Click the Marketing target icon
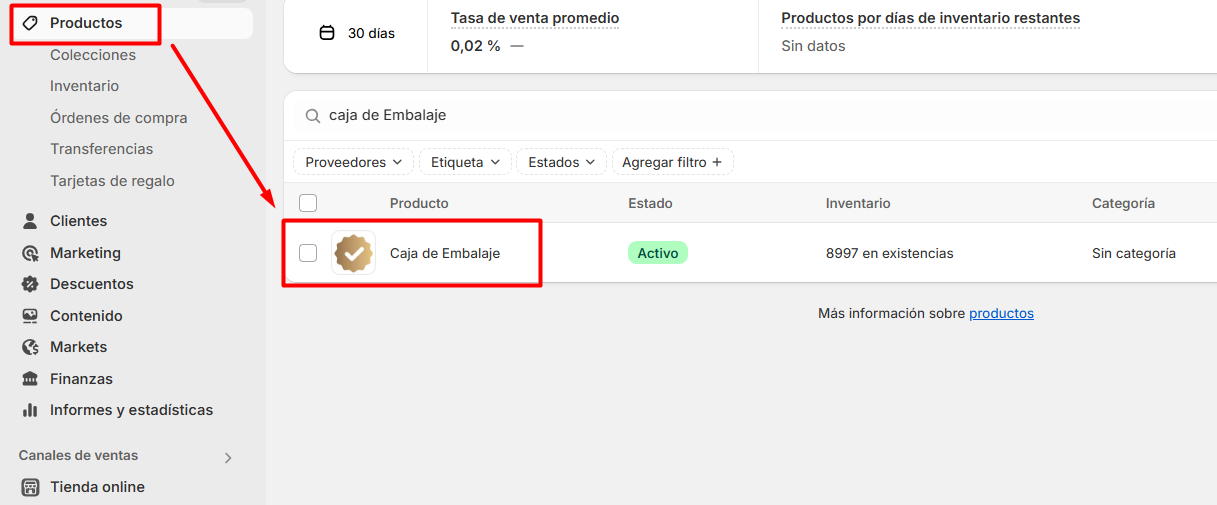1217x505 pixels. coord(30,253)
